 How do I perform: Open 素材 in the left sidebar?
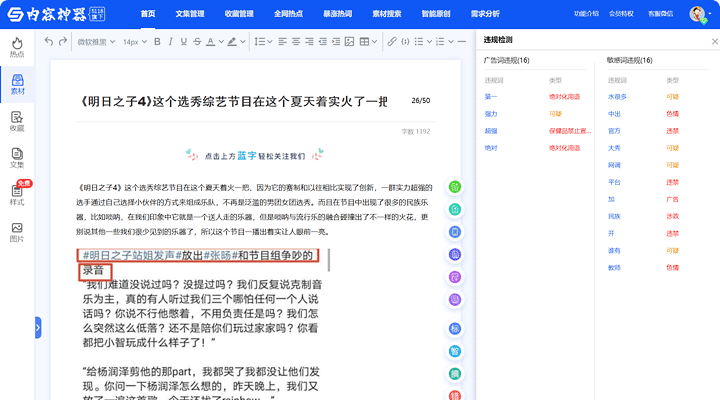coord(17,85)
